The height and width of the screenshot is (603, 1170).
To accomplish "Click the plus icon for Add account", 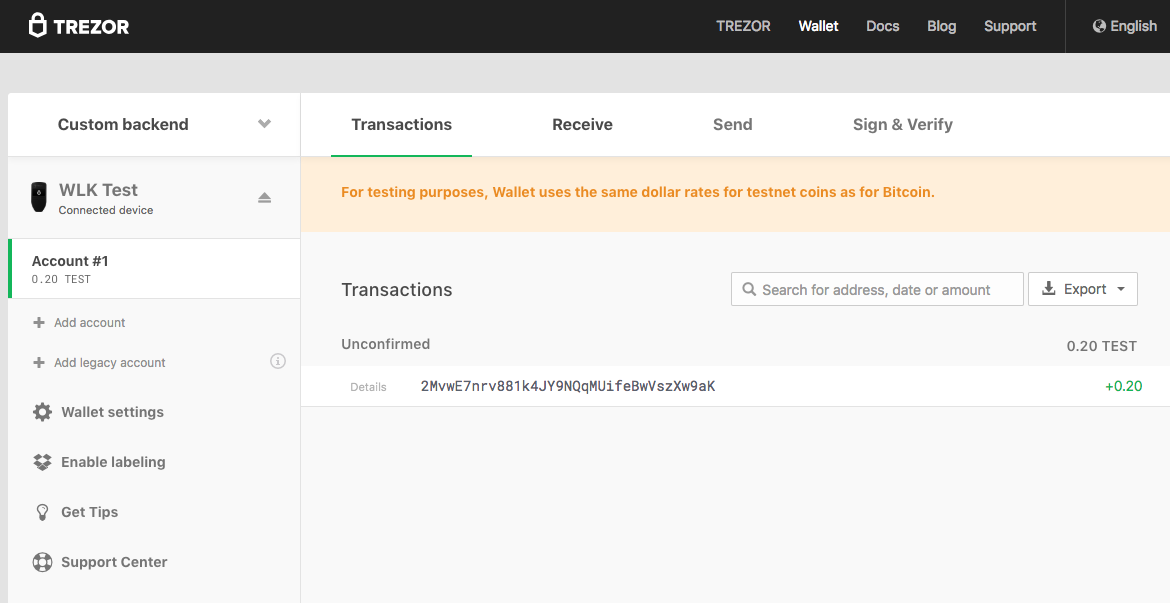I will (x=39, y=323).
